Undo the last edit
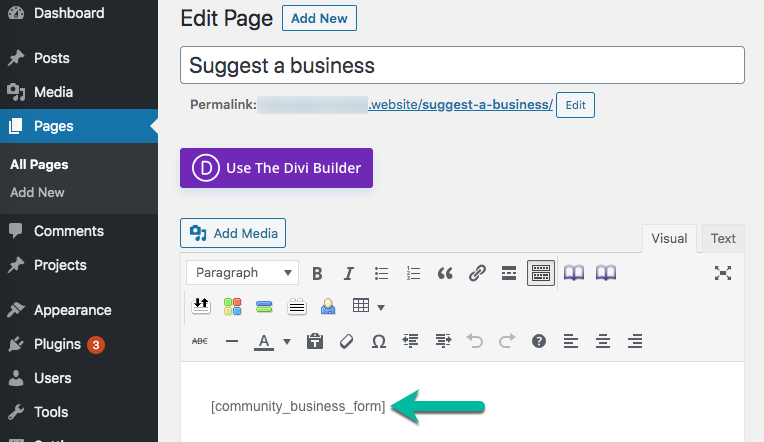 [x=475, y=341]
